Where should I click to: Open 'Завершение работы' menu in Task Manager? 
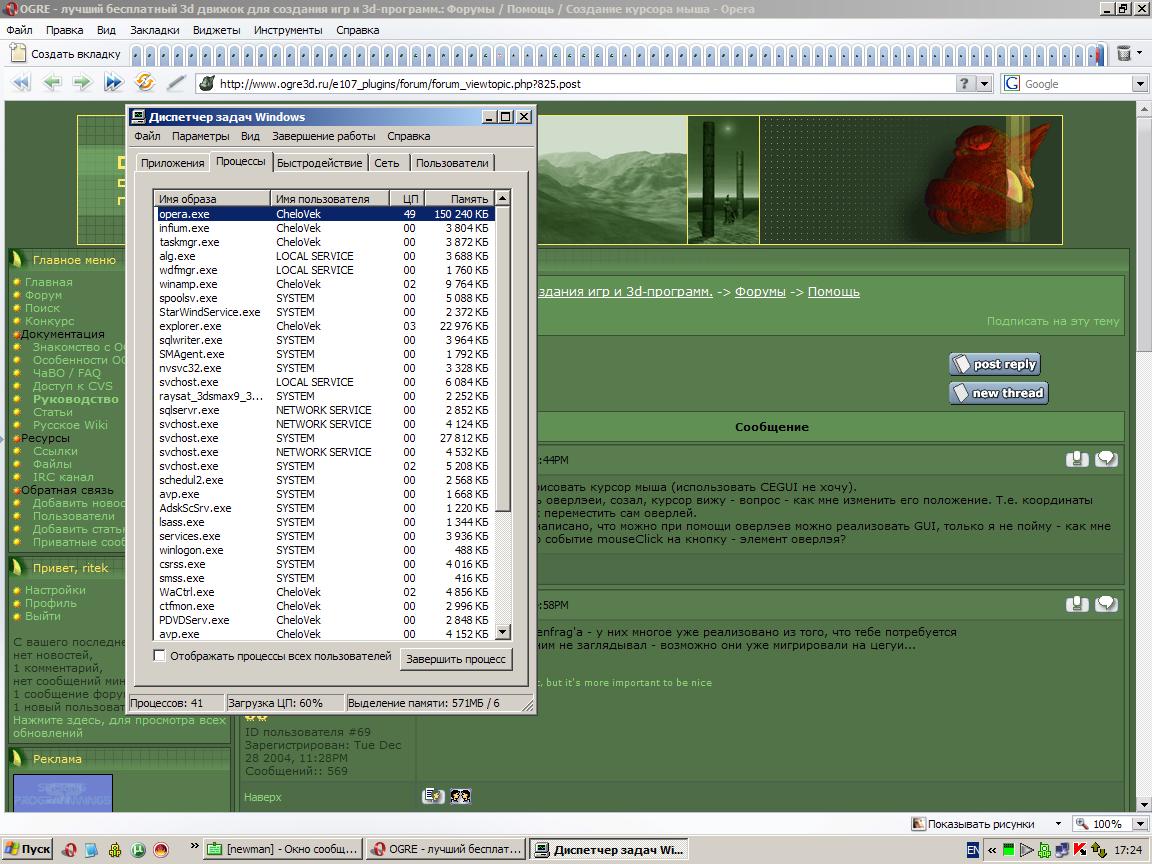tap(323, 136)
